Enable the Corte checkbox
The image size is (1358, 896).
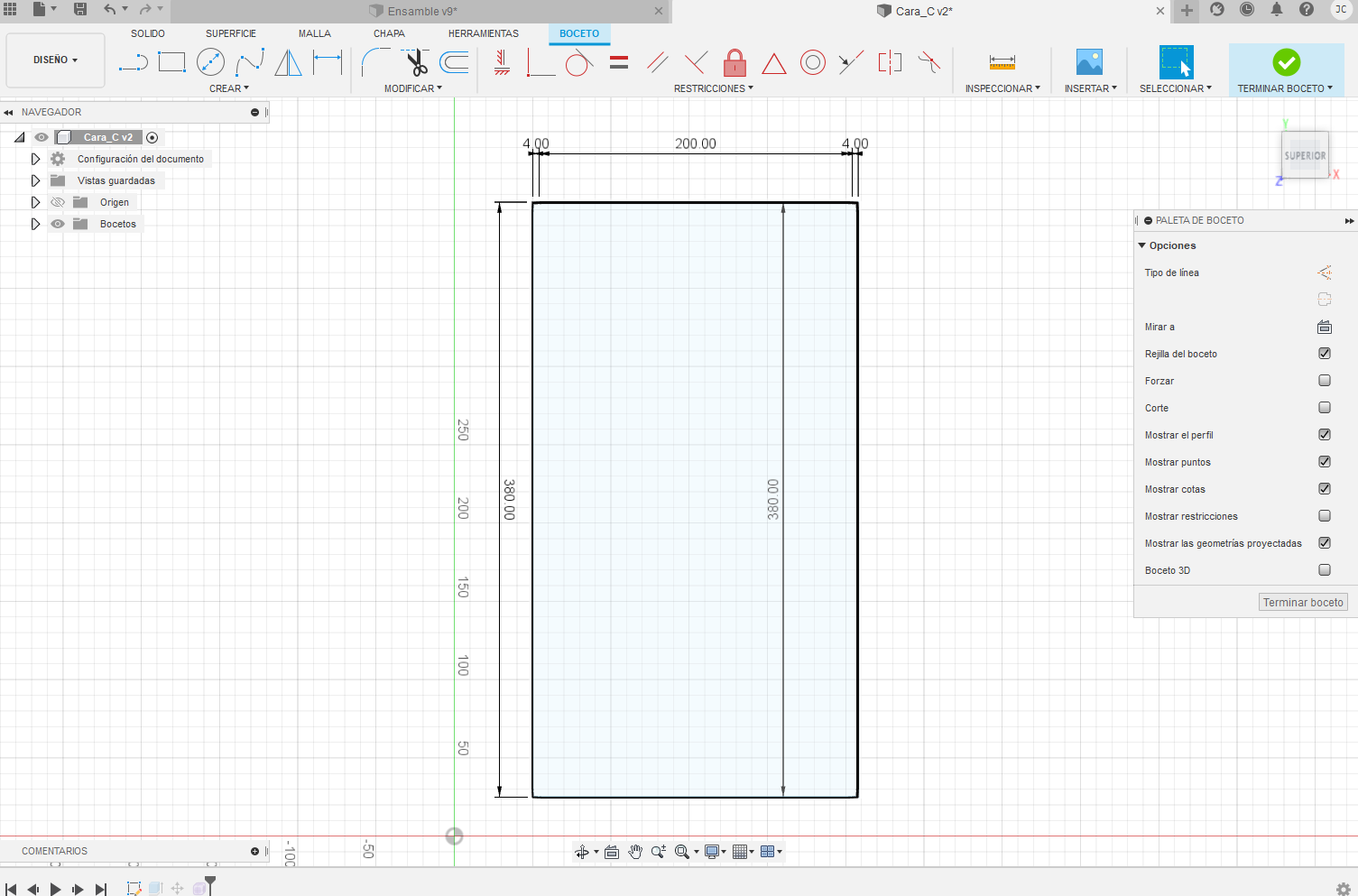click(x=1325, y=408)
